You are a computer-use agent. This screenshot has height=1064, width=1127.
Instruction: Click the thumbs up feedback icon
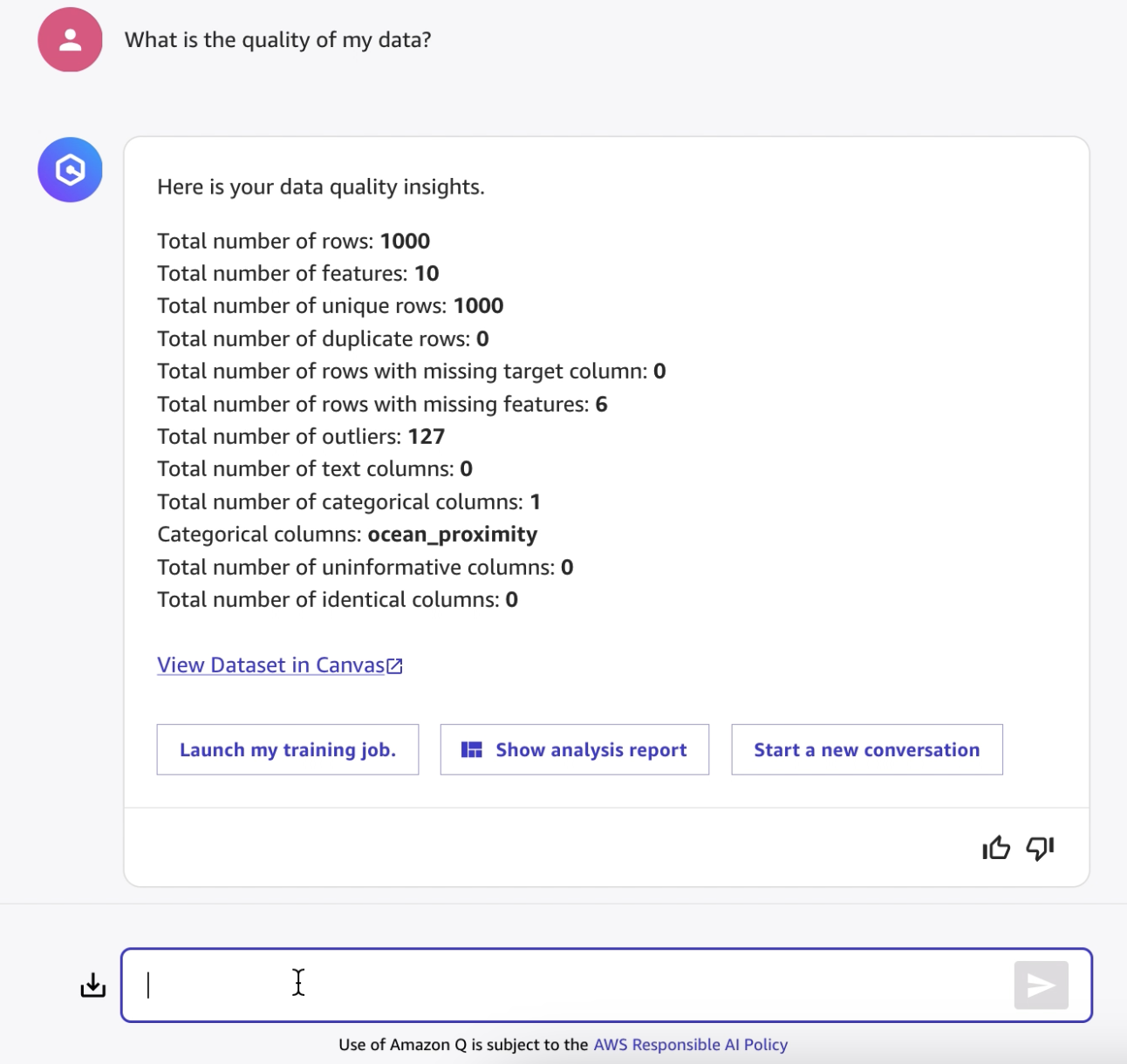click(x=995, y=848)
